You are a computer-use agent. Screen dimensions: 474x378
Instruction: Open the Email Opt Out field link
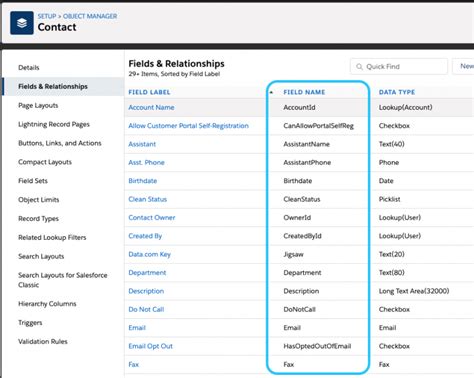(x=151, y=346)
